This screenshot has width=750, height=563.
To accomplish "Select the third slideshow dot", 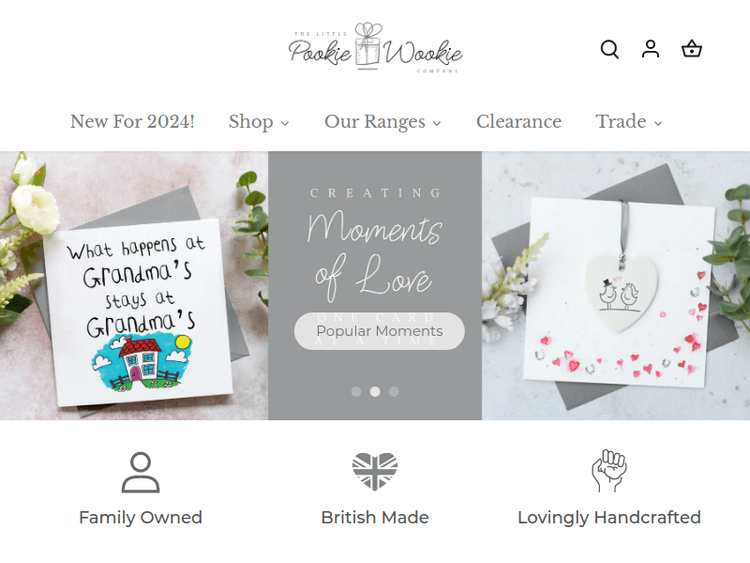I will (x=394, y=392).
